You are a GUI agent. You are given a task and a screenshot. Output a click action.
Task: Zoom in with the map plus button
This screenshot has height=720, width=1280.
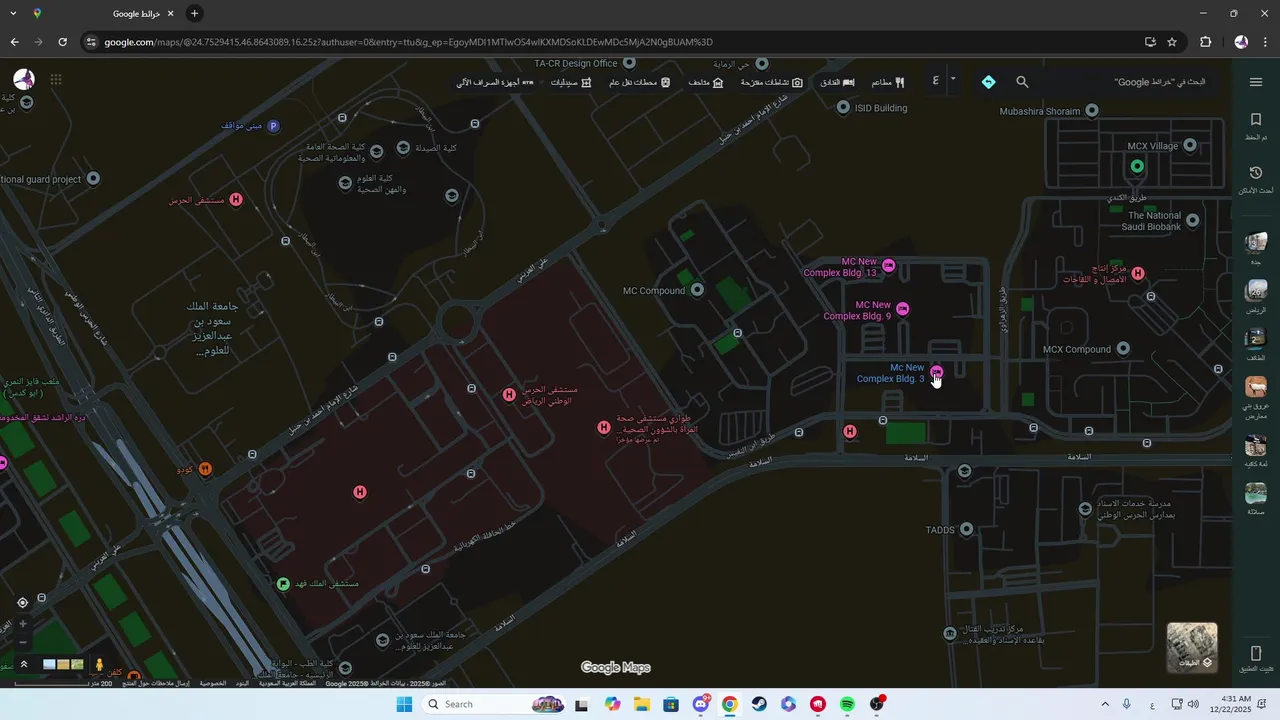pos(23,623)
